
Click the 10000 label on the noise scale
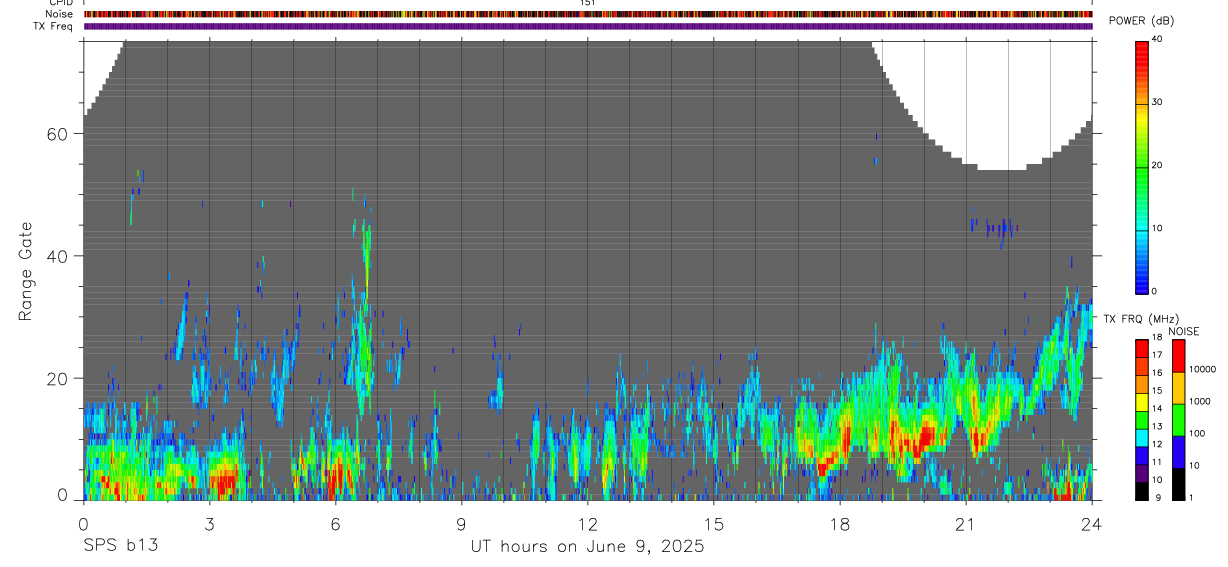click(1203, 369)
